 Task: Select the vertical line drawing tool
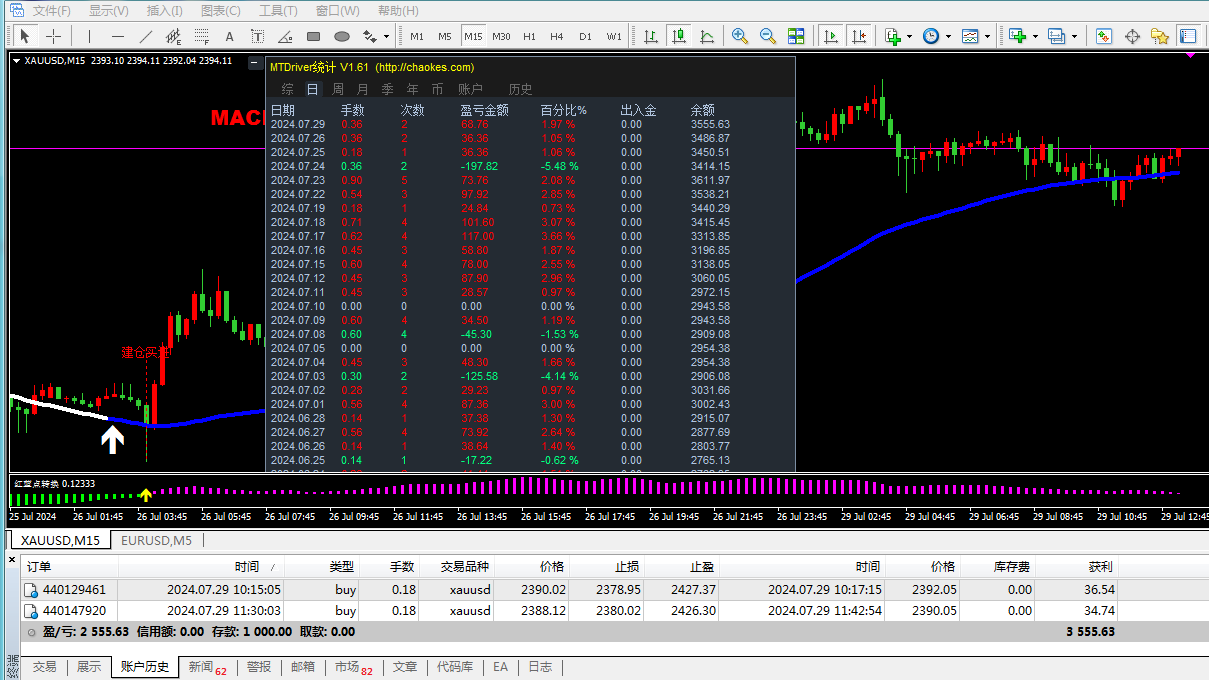coord(89,36)
